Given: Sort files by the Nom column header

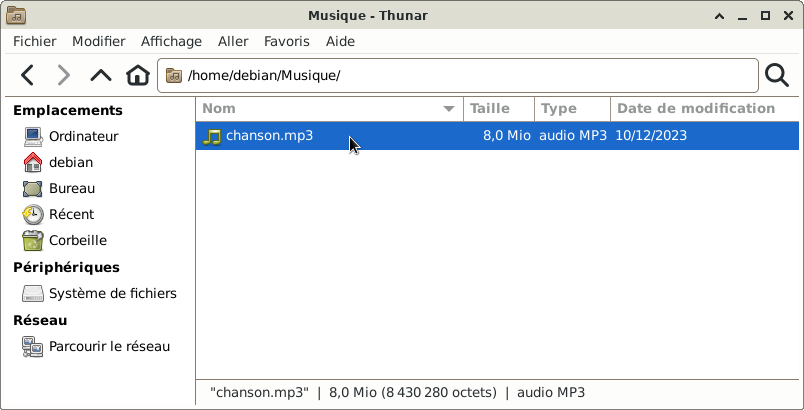Looking at the screenshot, I should coord(330,109).
